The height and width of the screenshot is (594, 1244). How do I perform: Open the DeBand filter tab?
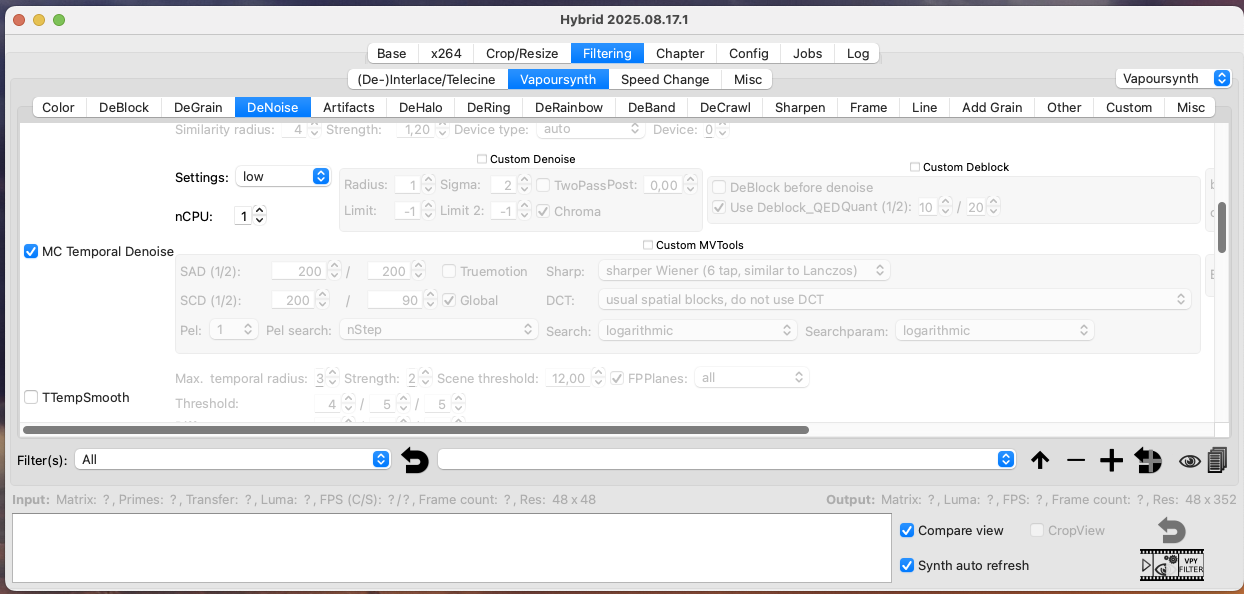(x=651, y=107)
